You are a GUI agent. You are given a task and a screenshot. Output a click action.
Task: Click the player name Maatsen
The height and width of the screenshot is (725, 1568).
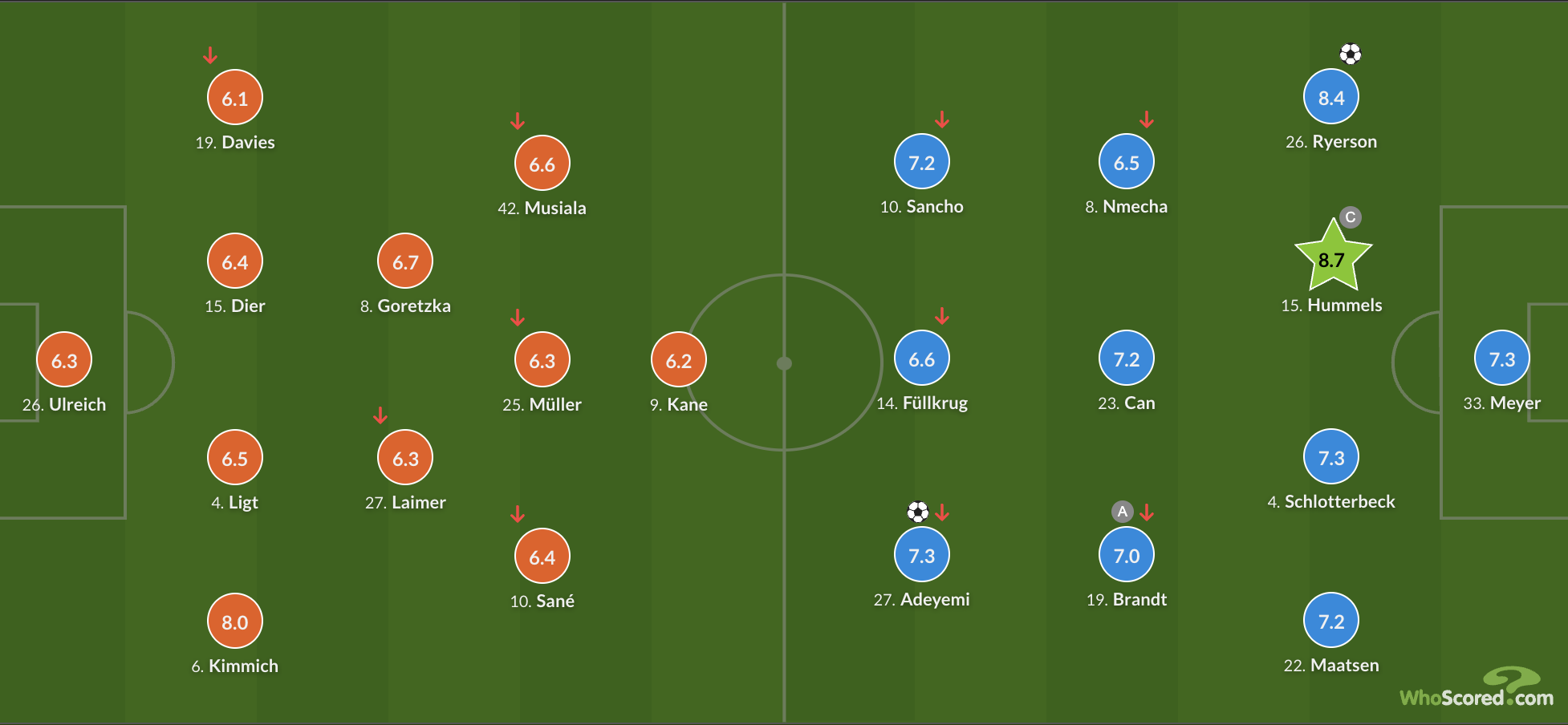pos(1345,665)
